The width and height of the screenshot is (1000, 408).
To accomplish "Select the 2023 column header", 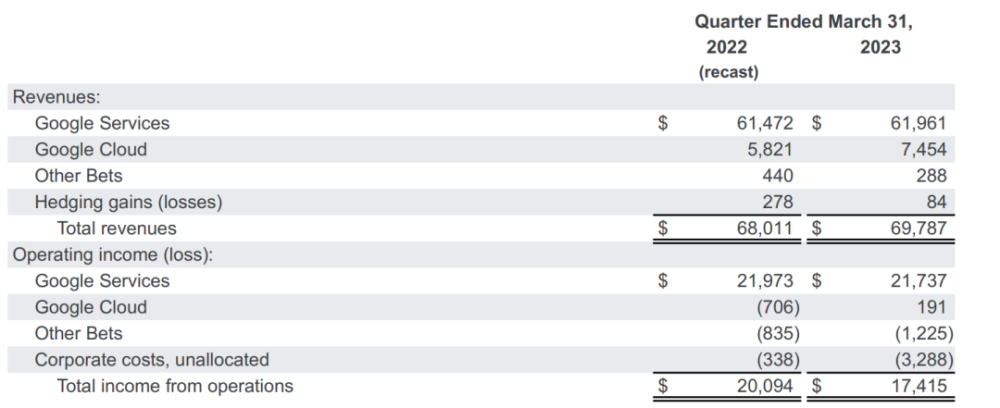I will tap(880, 47).
